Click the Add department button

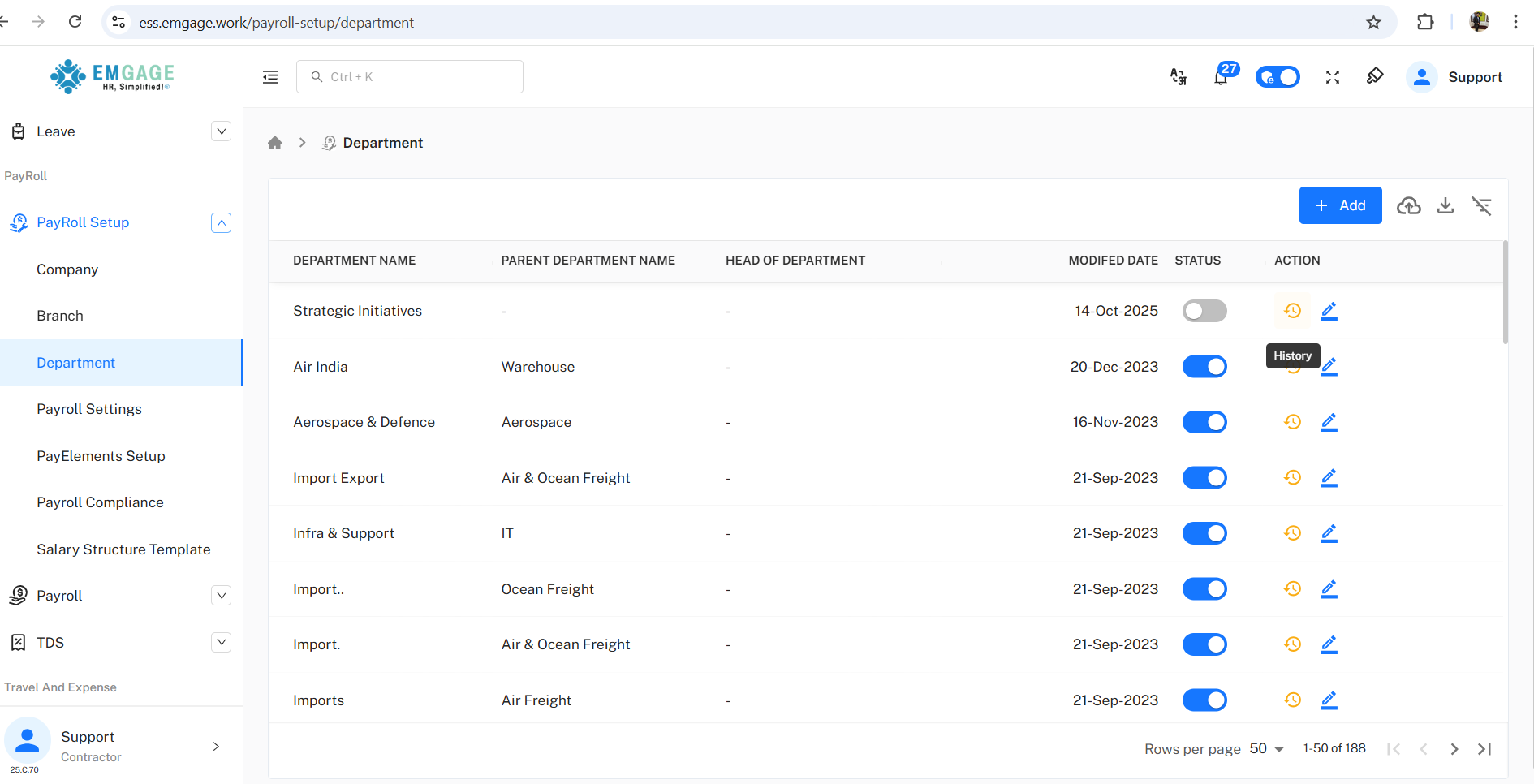point(1340,205)
